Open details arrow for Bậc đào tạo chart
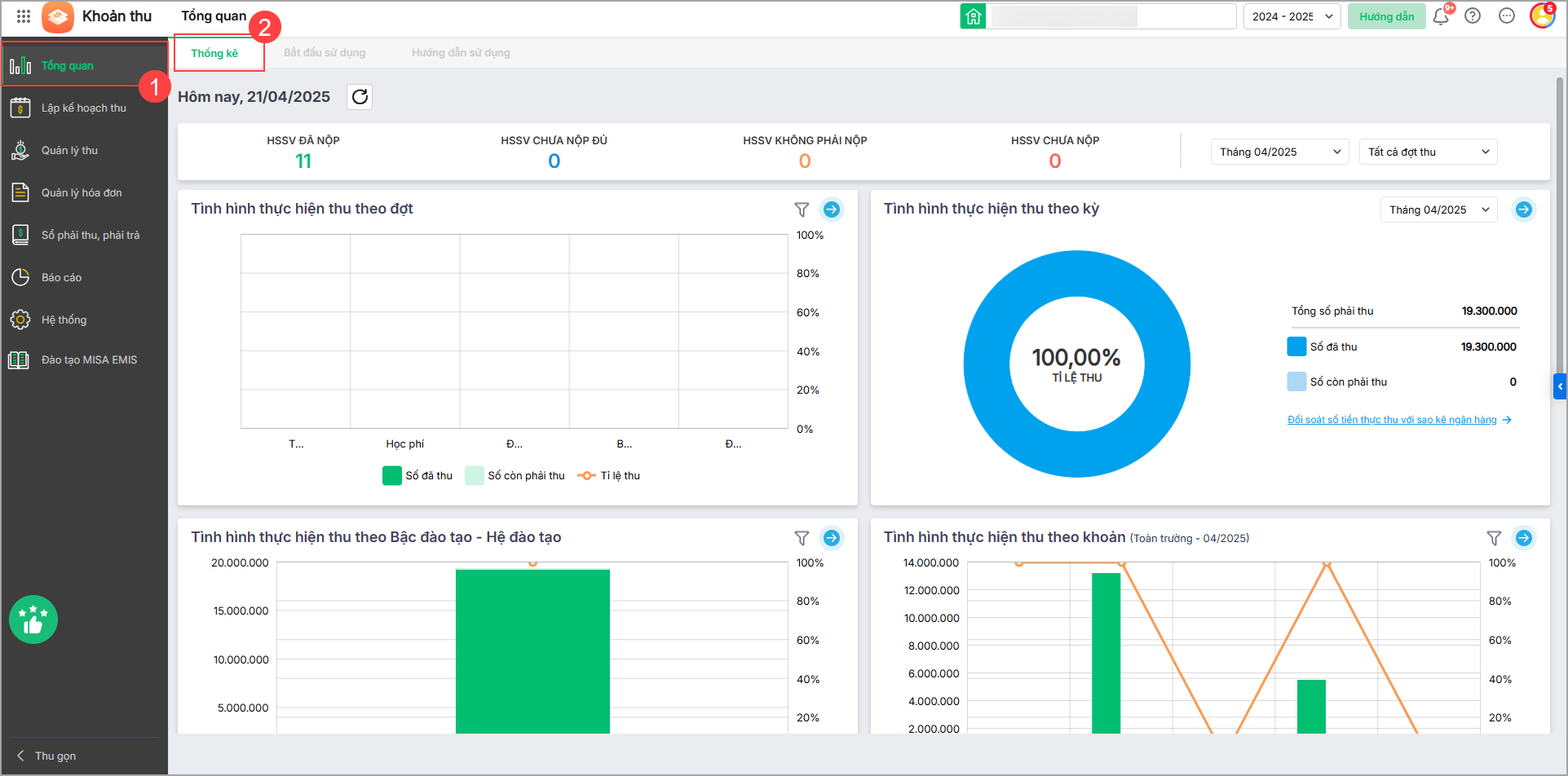The image size is (1568, 776). coord(832,538)
